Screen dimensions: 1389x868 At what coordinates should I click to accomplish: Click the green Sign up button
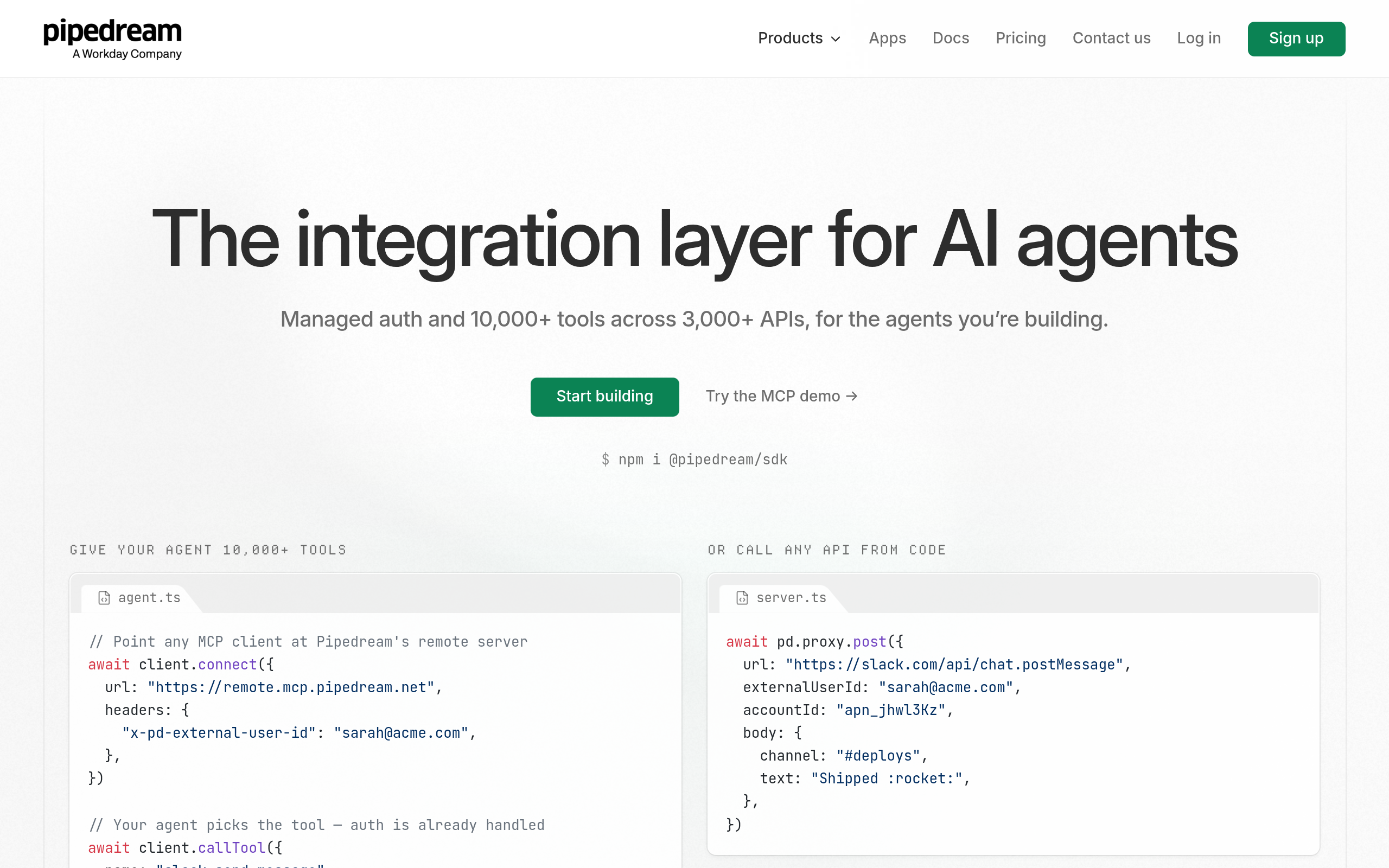coord(1296,39)
